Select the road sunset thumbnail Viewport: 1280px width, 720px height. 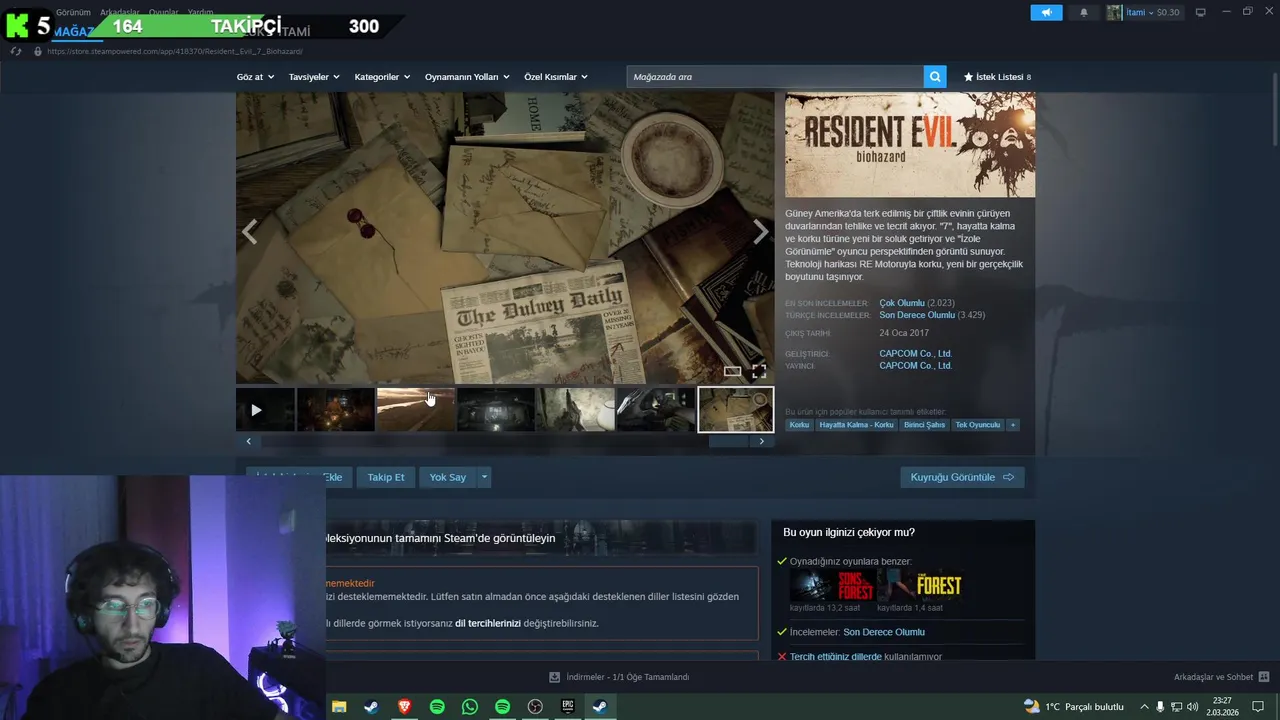[x=415, y=410]
